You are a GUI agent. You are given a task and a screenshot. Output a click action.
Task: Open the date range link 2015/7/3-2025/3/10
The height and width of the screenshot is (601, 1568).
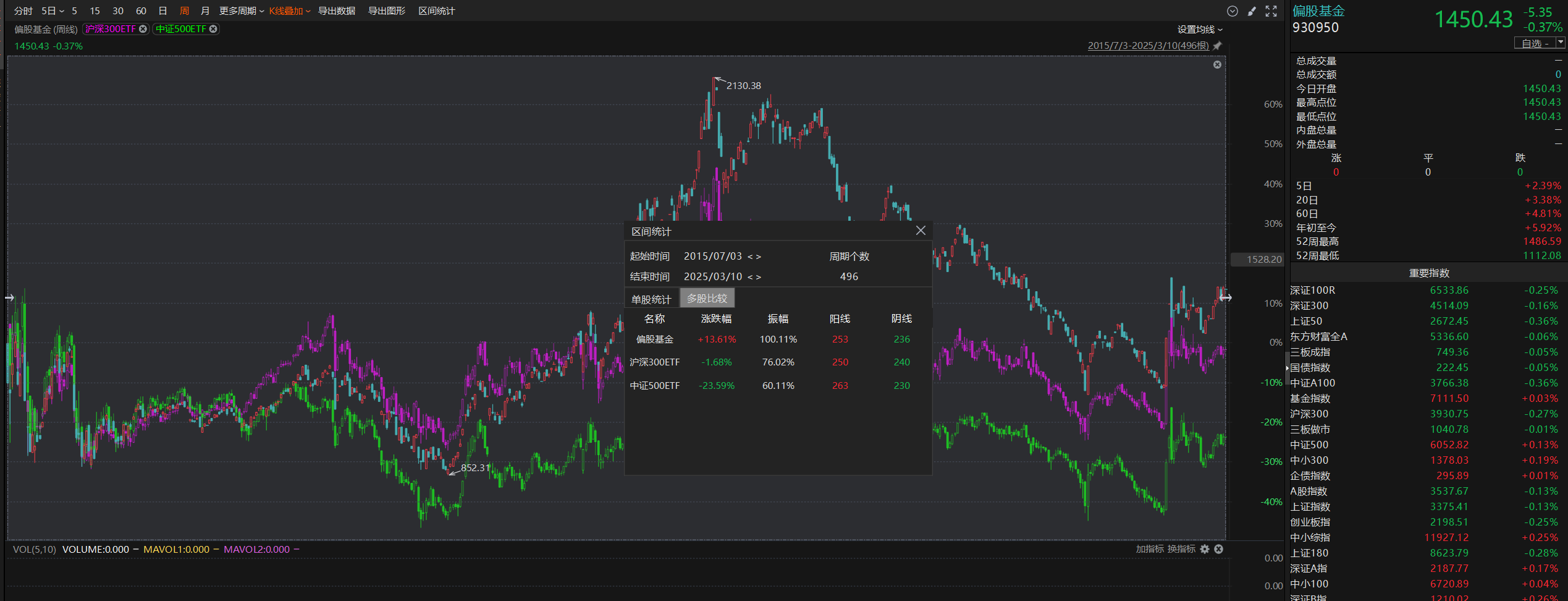(x=1148, y=46)
